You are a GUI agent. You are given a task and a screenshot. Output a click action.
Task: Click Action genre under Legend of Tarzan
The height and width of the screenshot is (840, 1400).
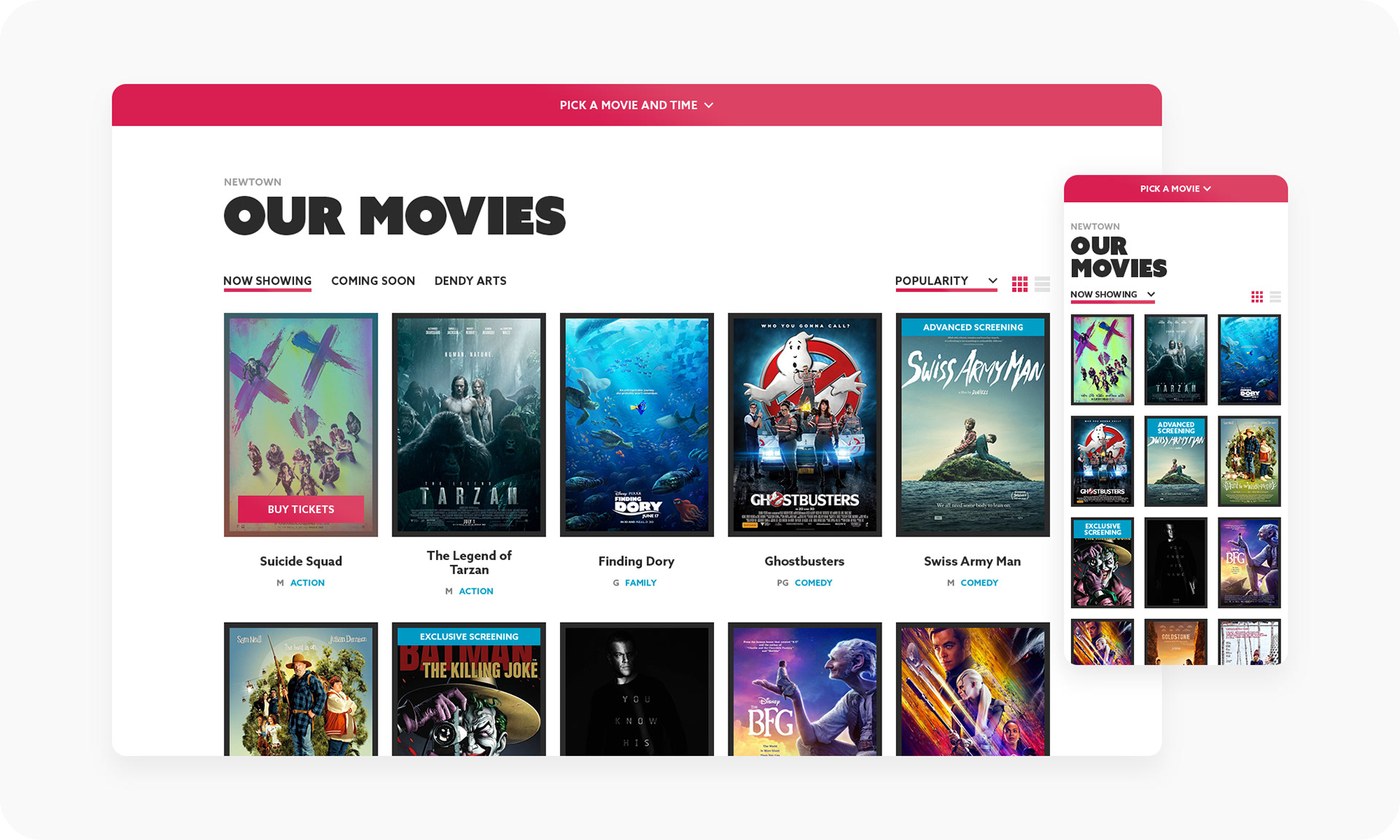tap(475, 591)
